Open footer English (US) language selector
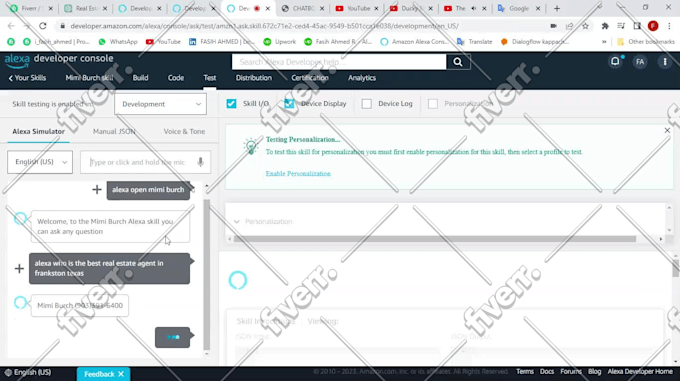This screenshot has height=381, width=680. tap(28, 372)
